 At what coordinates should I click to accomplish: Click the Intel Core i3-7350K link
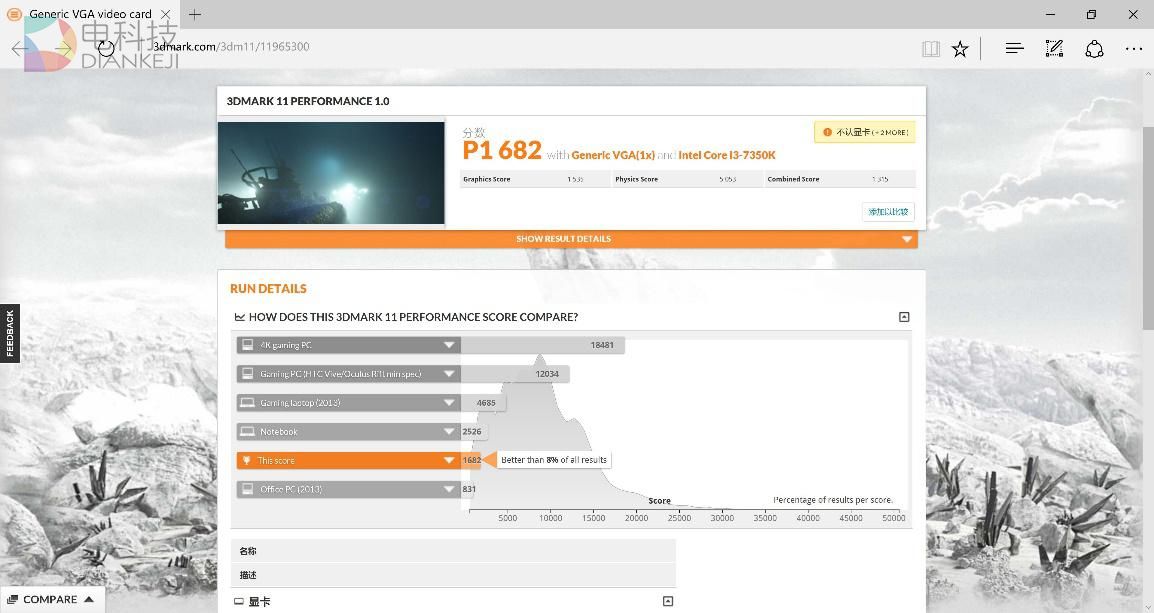point(727,155)
